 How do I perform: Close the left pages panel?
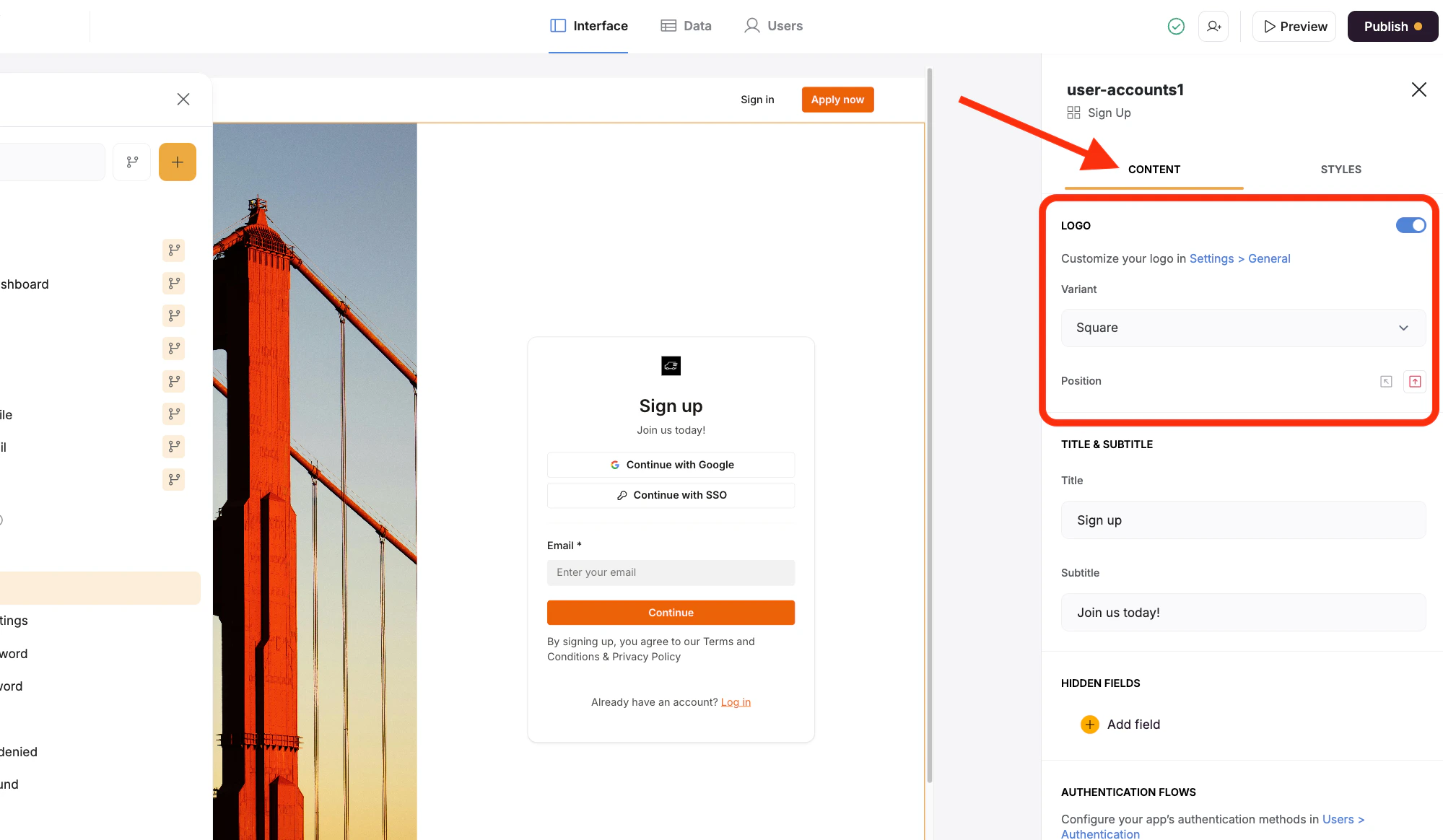pyautogui.click(x=183, y=100)
